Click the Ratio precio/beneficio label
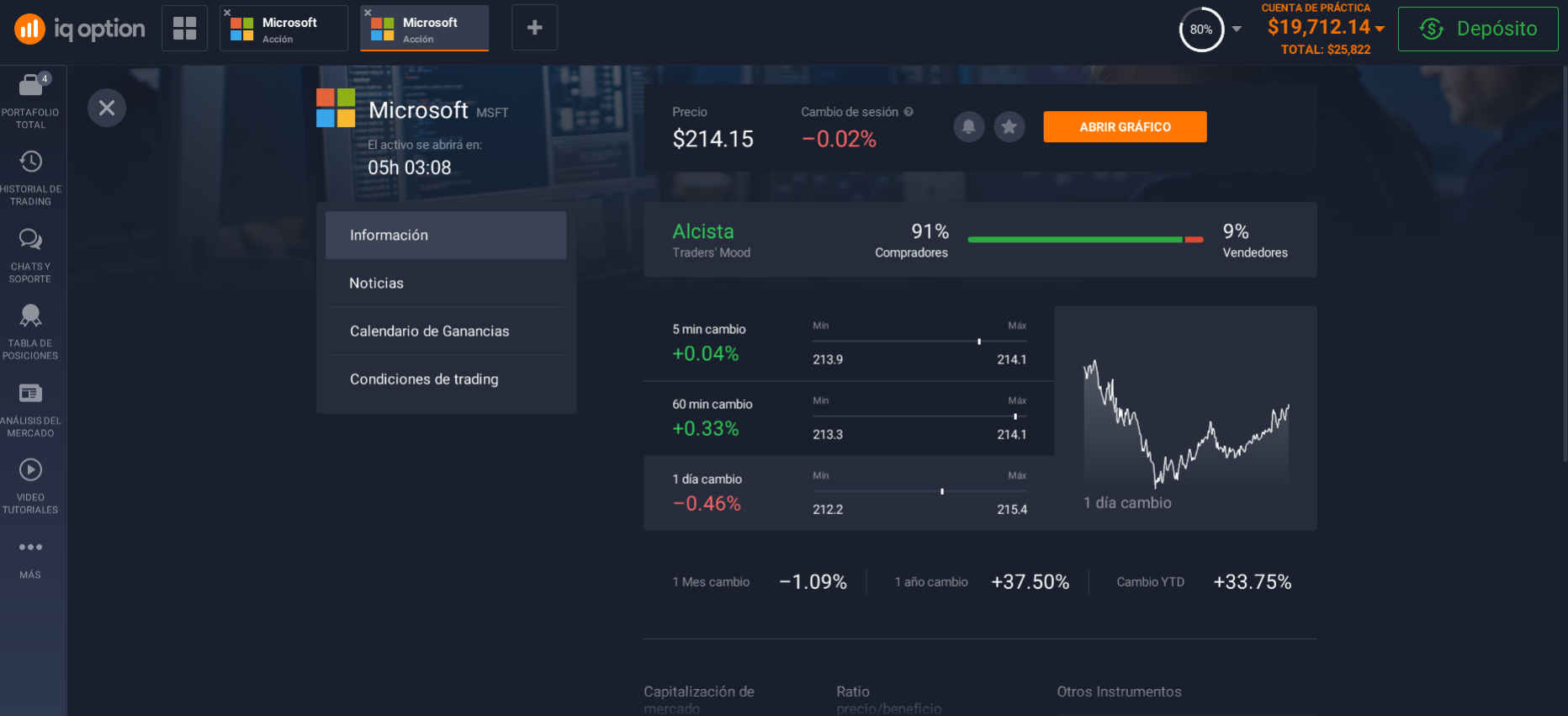The image size is (1568, 716). 889,700
